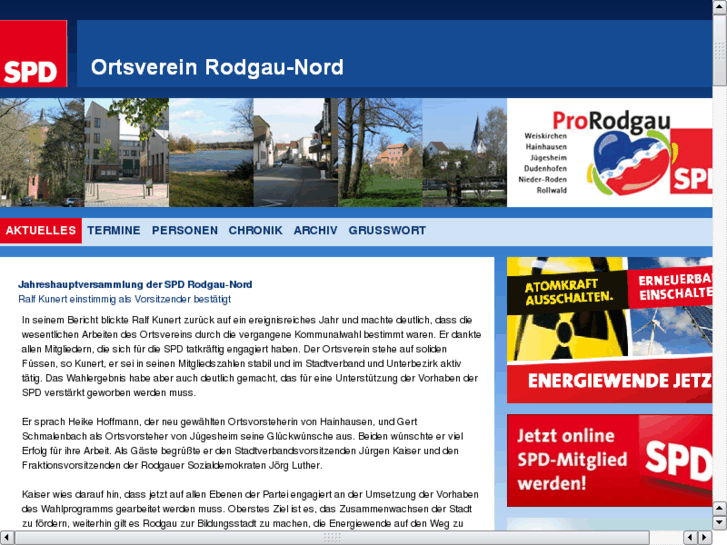This screenshot has width=727, height=545.
Task: Click the text 'Er sprach Heike Hoffmann'
Action: click(x=81, y=422)
